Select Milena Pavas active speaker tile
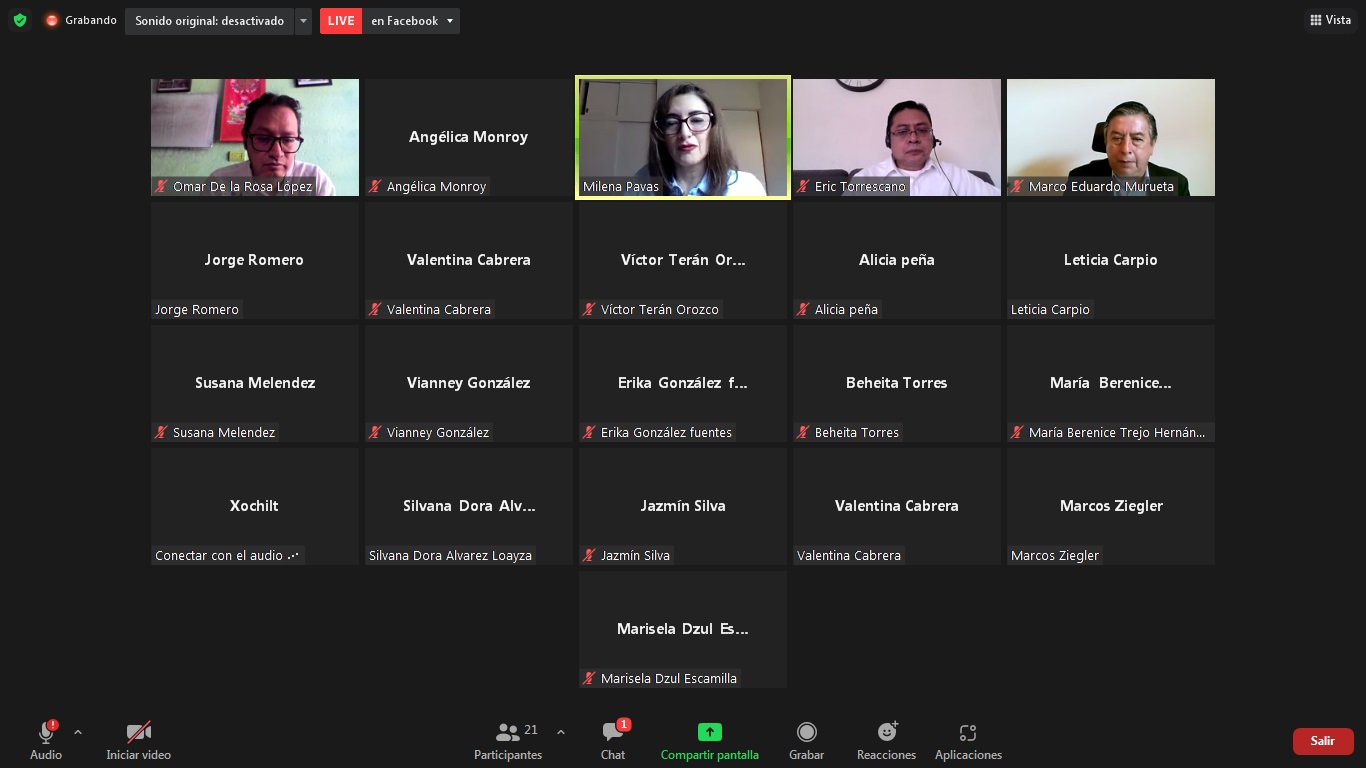 pyautogui.click(x=683, y=137)
